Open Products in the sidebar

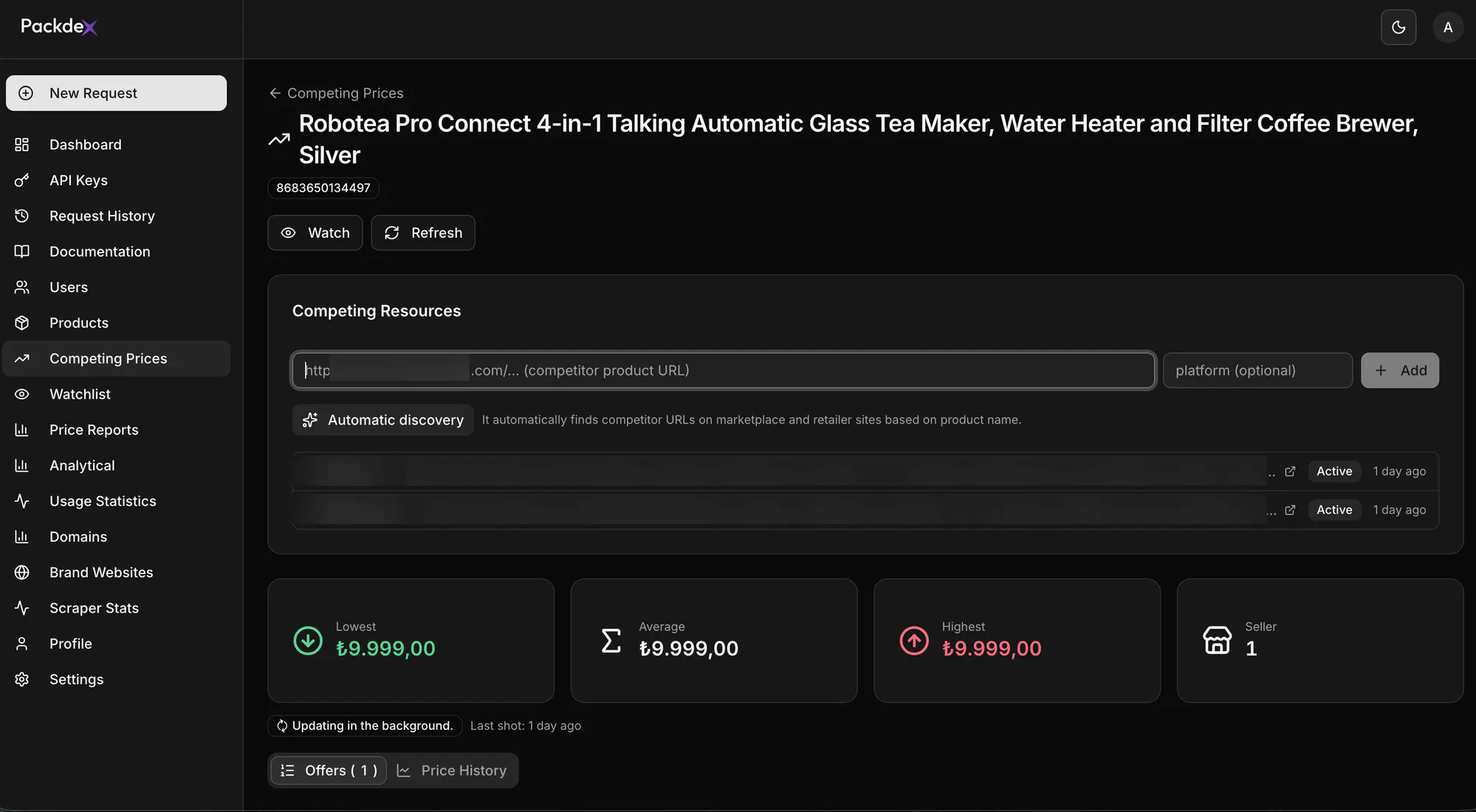click(x=117, y=323)
